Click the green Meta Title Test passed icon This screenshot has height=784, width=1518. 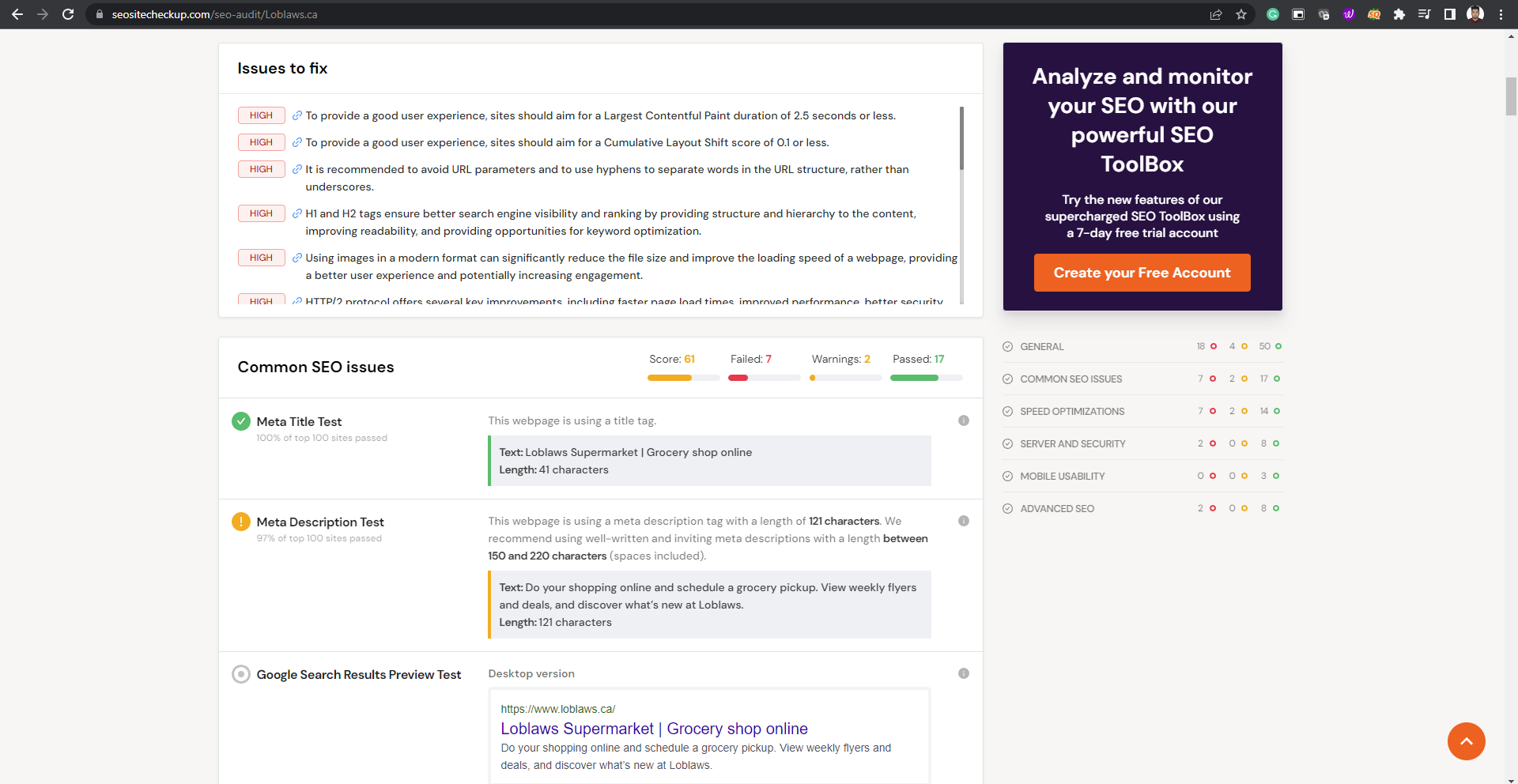click(241, 421)
